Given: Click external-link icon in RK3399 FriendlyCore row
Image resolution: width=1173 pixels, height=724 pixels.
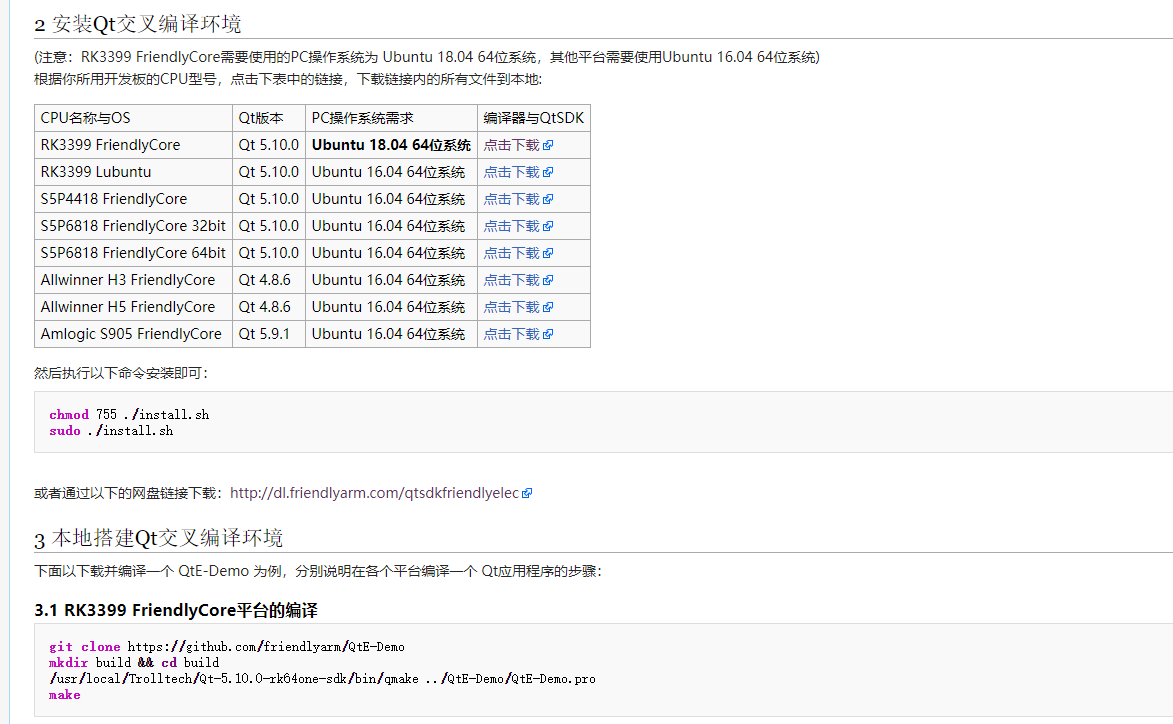Looking at the screenshot, I should [x=548, y=145].
